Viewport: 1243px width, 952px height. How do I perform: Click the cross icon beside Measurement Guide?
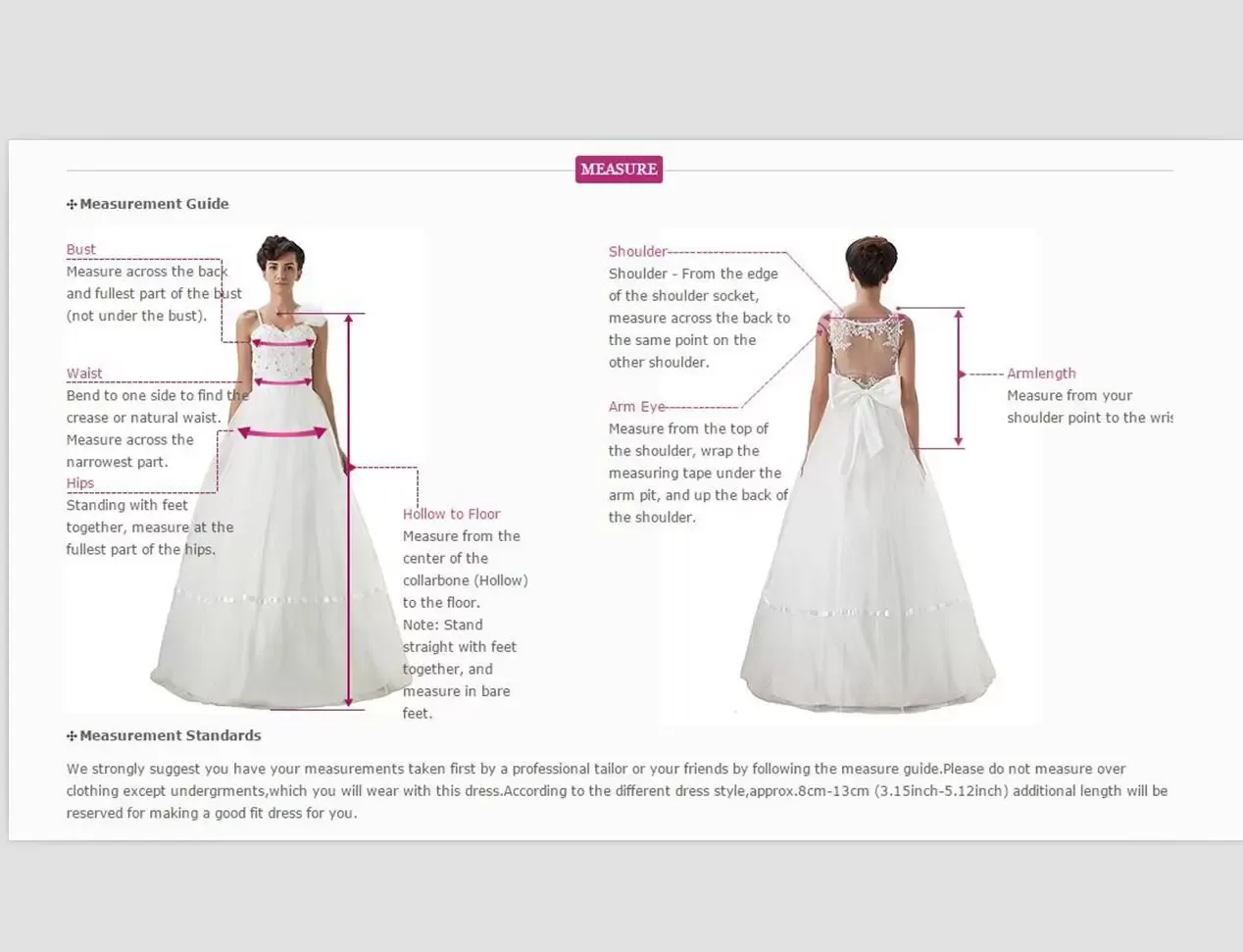point(72,204)
